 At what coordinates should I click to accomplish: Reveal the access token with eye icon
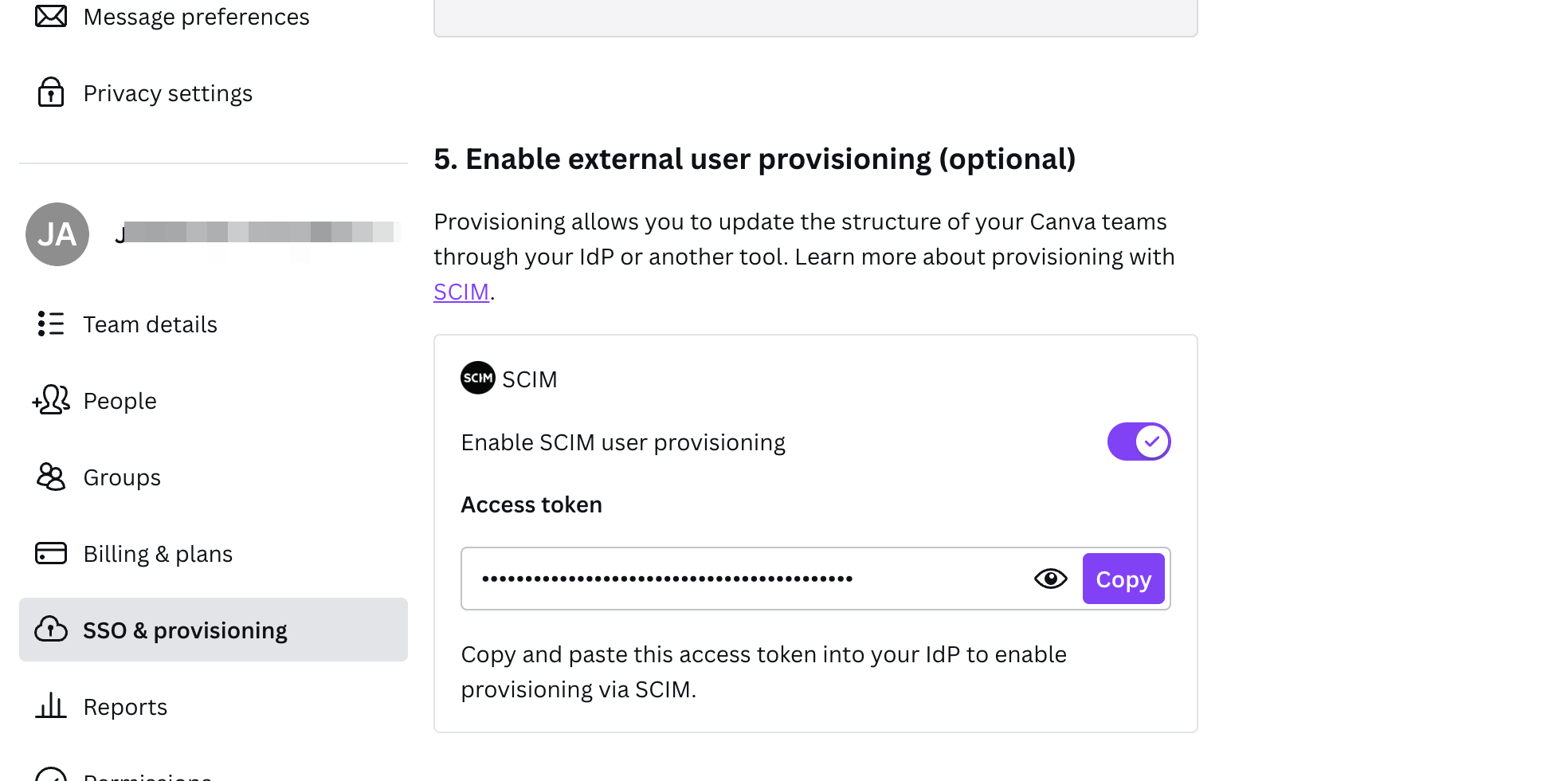(1050, 579)
